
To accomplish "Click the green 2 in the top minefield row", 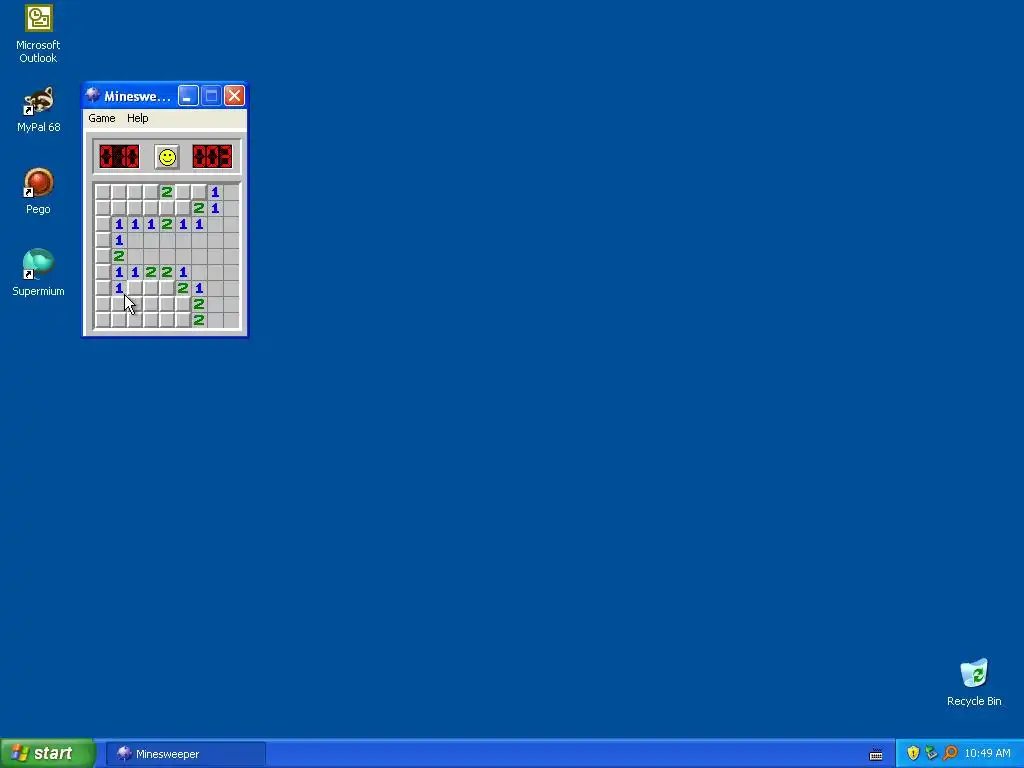I will pyautogui.click(x=167, y=192).
